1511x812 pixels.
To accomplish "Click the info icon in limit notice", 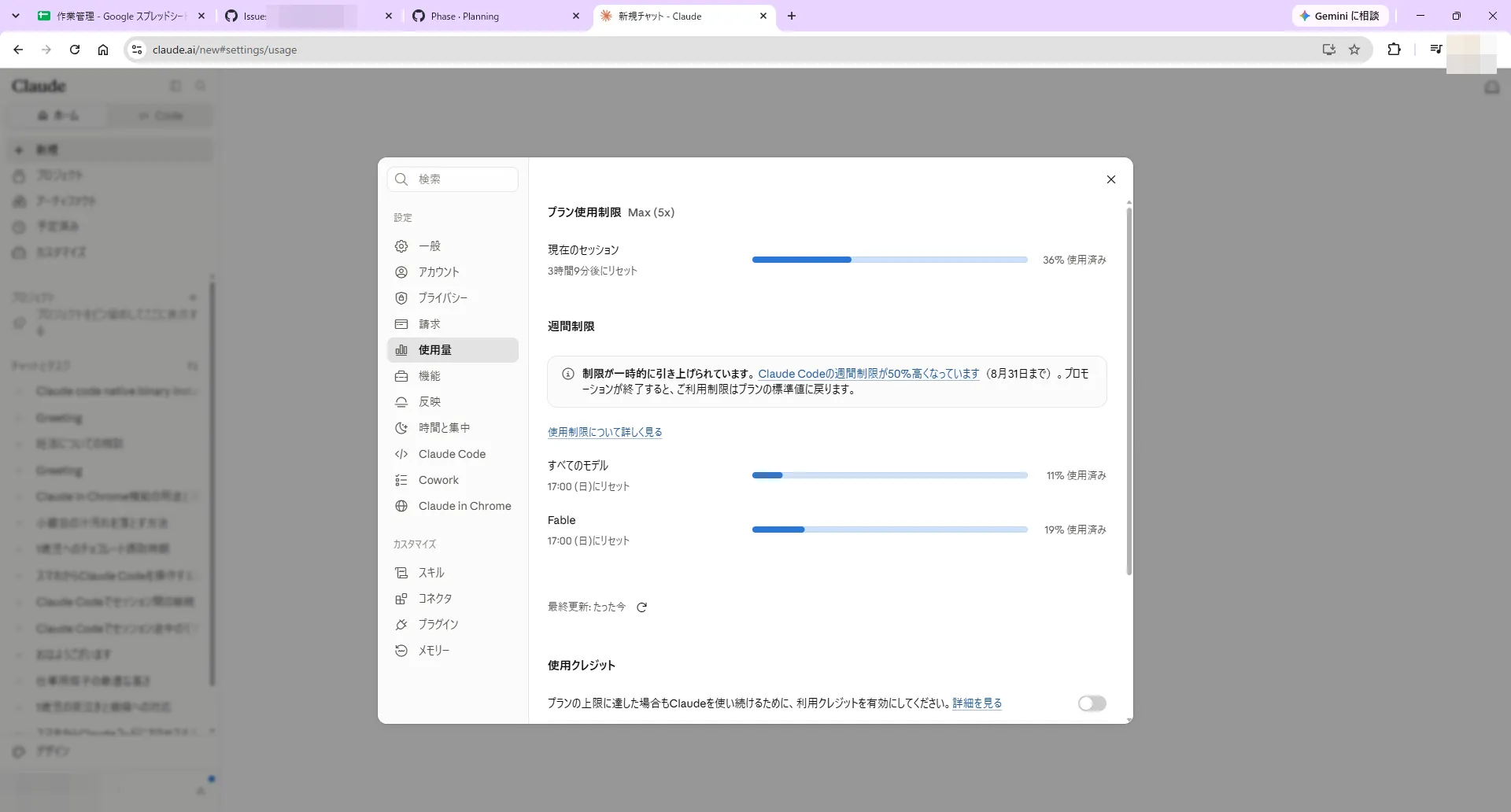I will [567, 374].
